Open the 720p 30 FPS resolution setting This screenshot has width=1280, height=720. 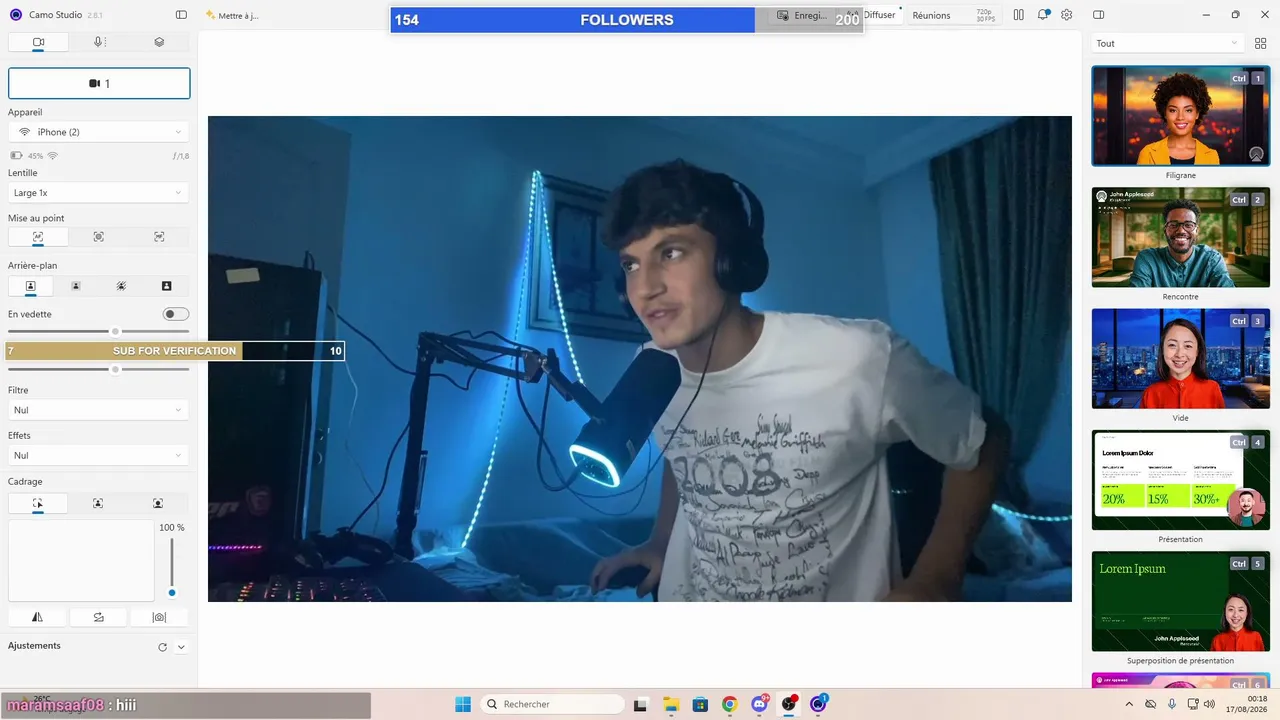[985, 15]
